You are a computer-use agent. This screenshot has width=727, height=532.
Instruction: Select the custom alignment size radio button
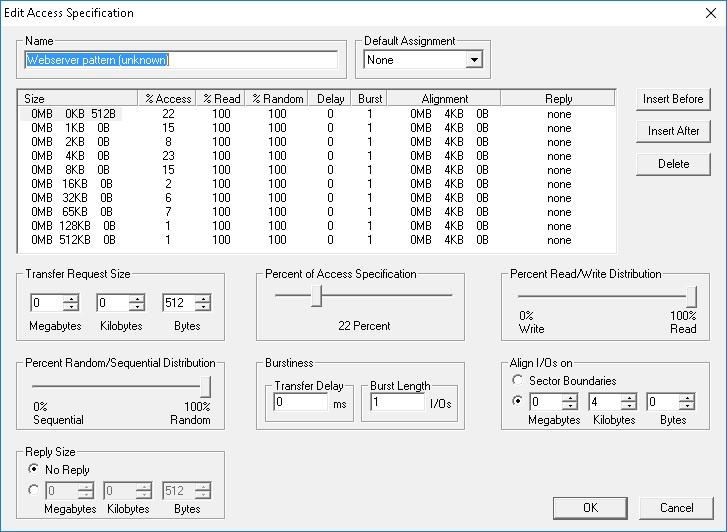pyautogui.click(x=517, y=400)
